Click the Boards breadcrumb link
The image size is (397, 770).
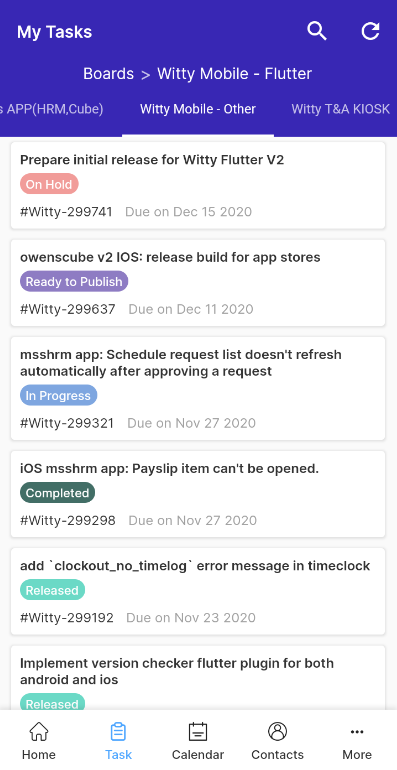(x=109, y=74)
